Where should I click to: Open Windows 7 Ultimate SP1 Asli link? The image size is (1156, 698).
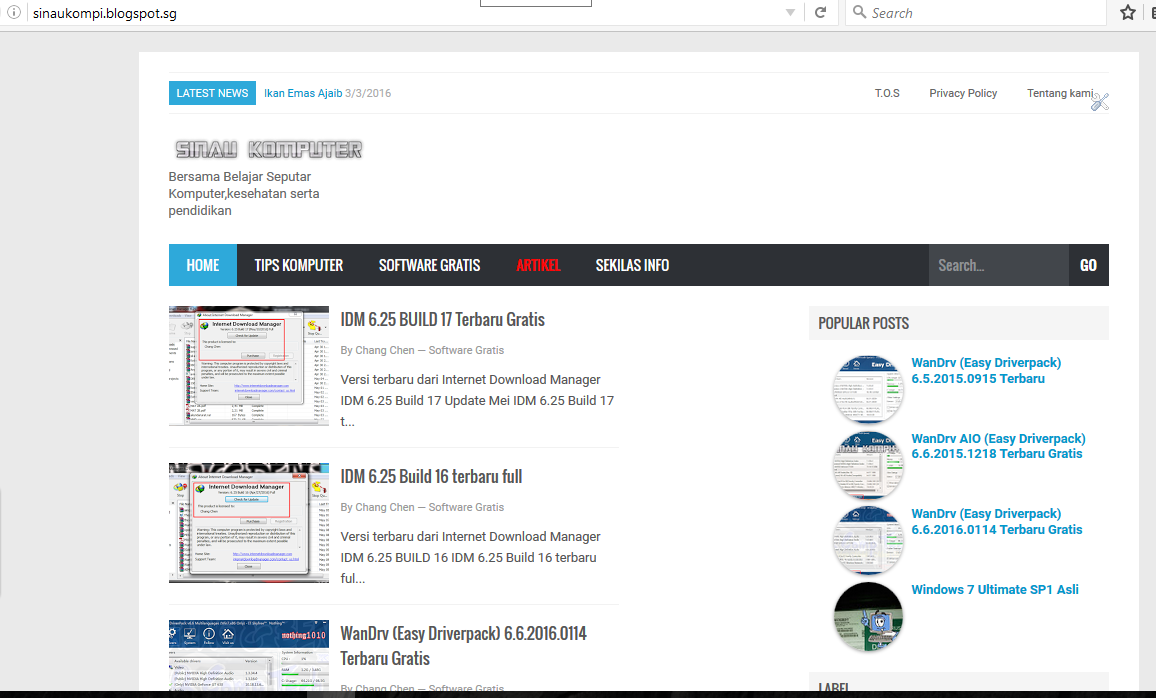point(995,590)
